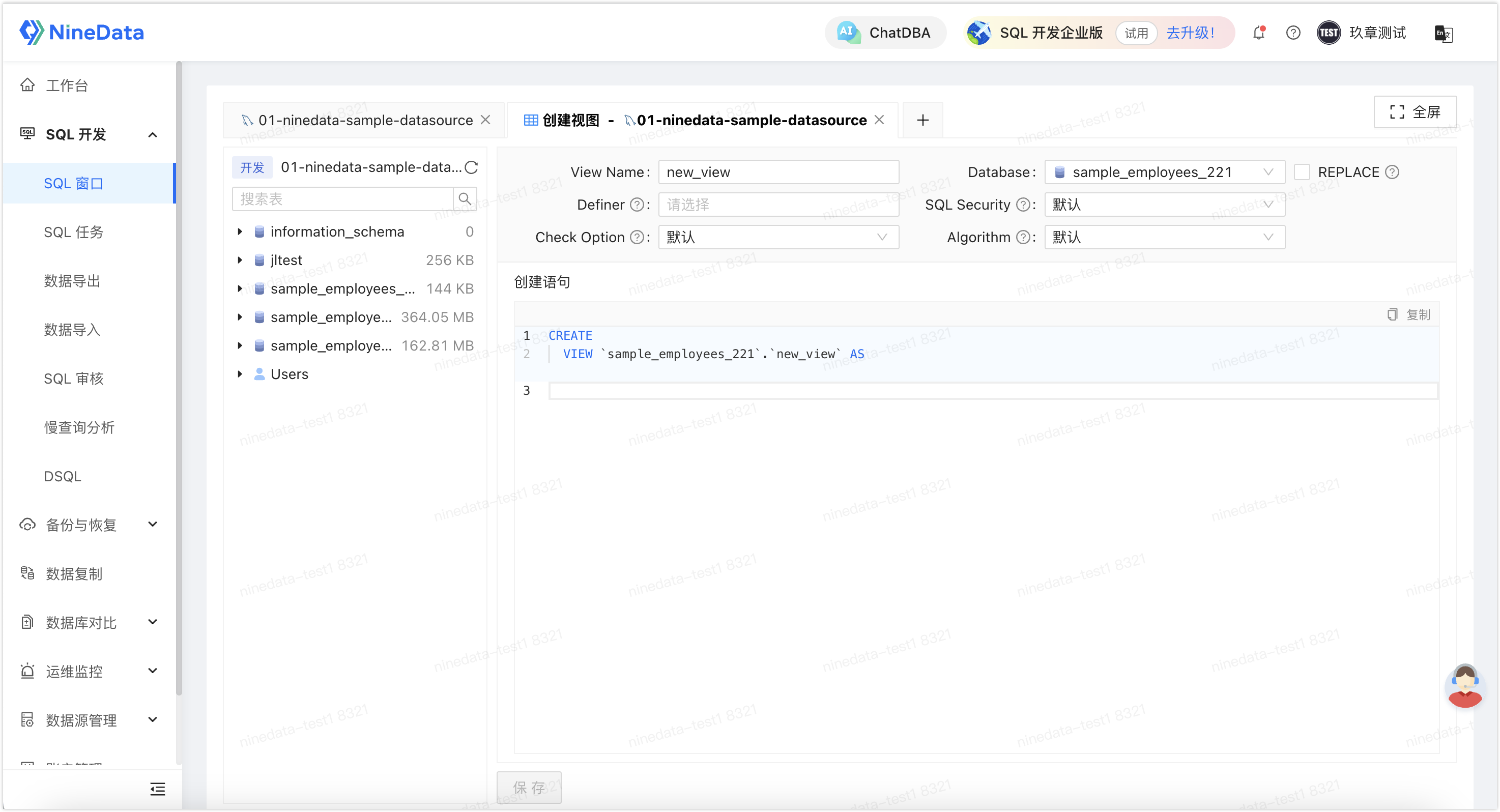Click the 开发 environment tag
Screen dimensions: 1500x812
click(252, 167)
